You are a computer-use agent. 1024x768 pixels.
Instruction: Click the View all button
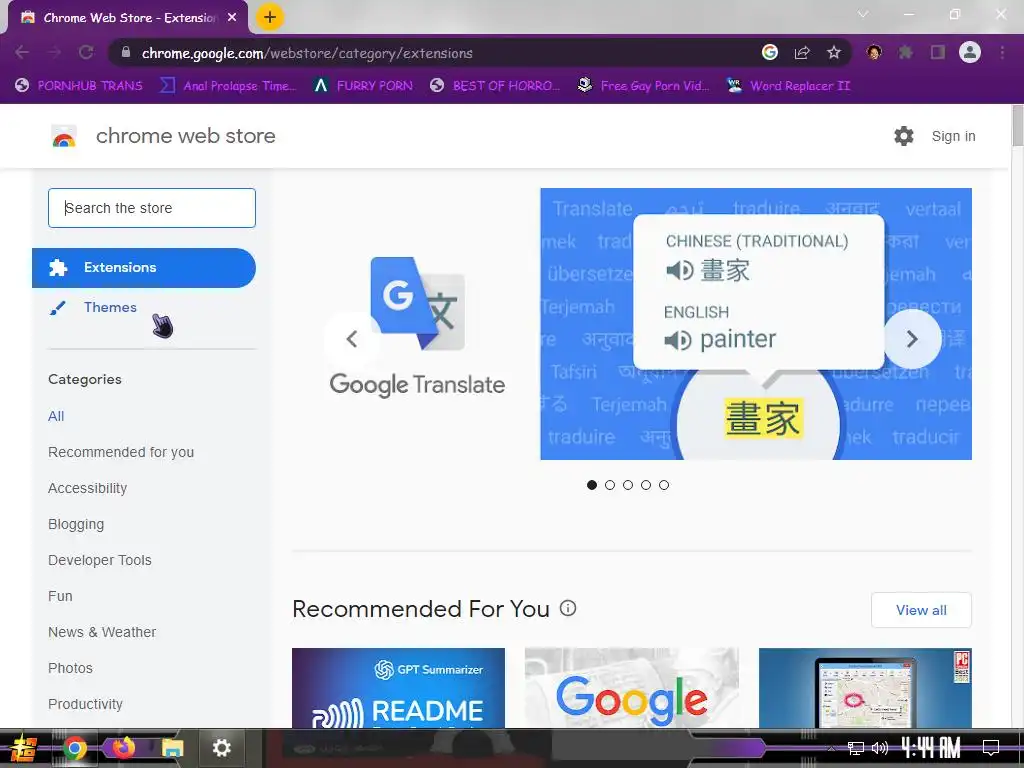click(921, 610)
